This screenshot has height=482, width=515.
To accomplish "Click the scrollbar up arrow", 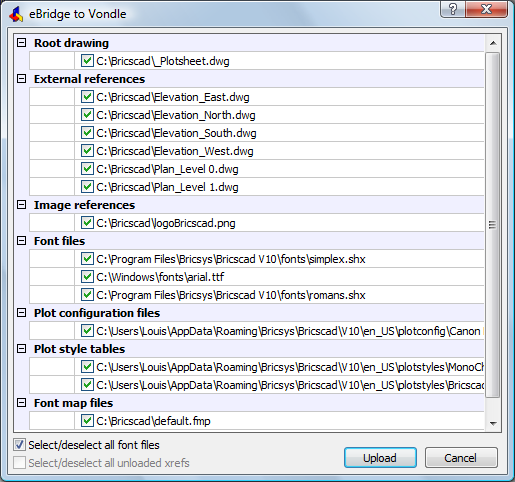I will click(493, 43).
